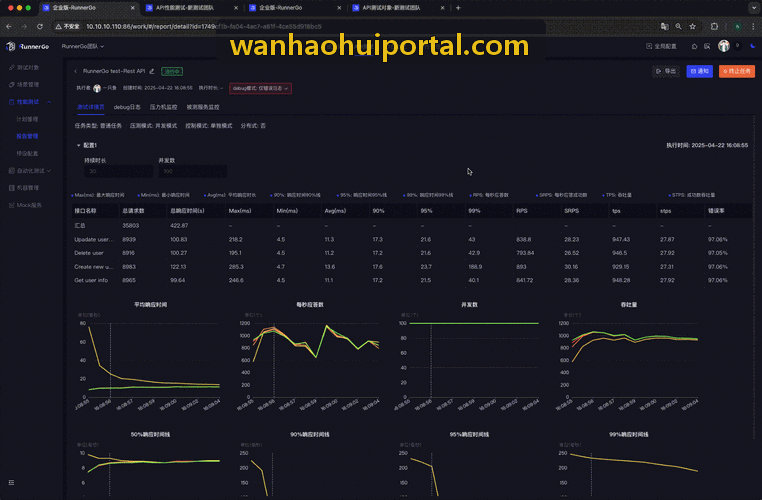The height and width of the screenshot is (500, 762).
Task: Switch to the API测试对象 browser tab
Action: coord(398,8)
